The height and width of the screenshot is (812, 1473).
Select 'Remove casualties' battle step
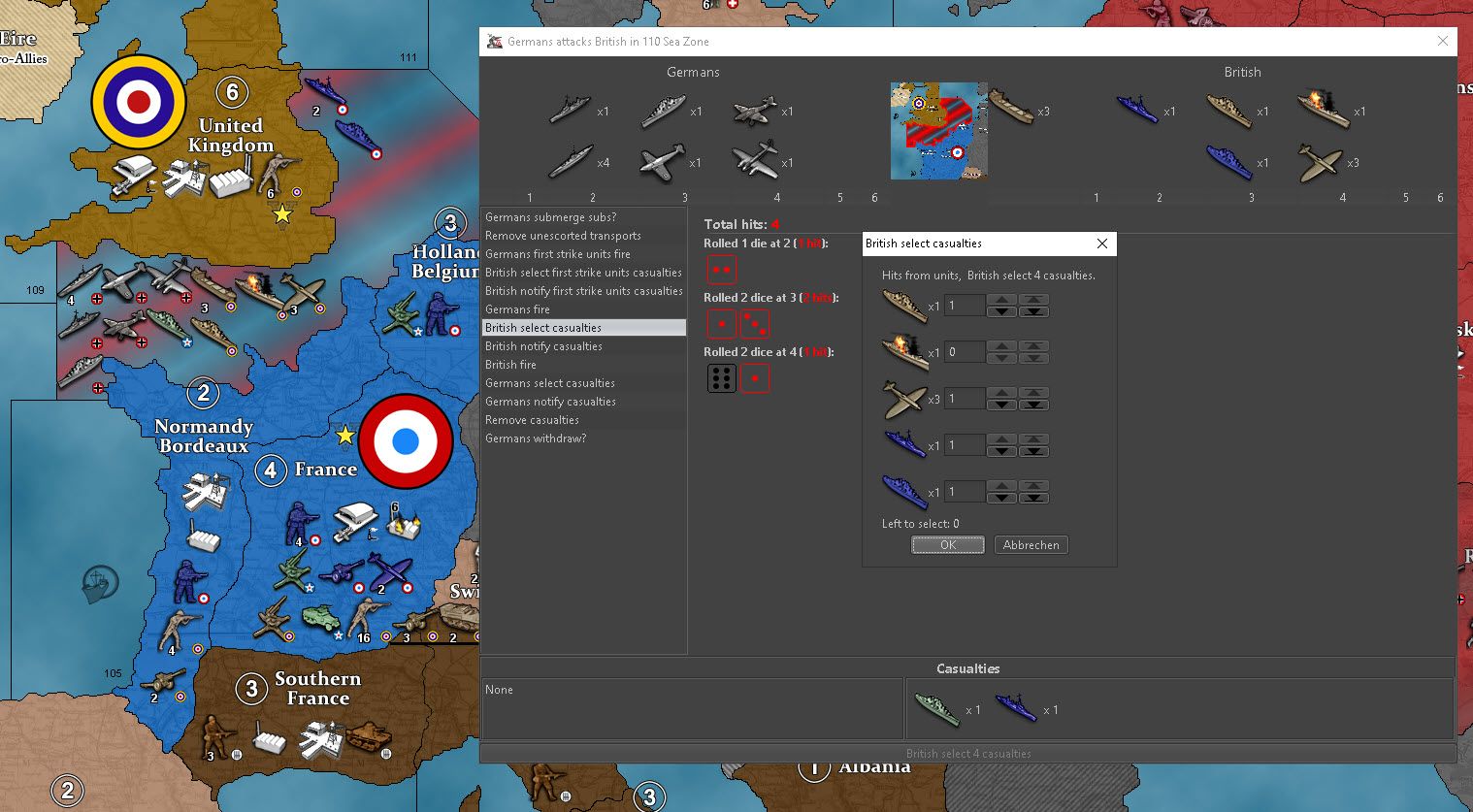[x=584, y=420]
